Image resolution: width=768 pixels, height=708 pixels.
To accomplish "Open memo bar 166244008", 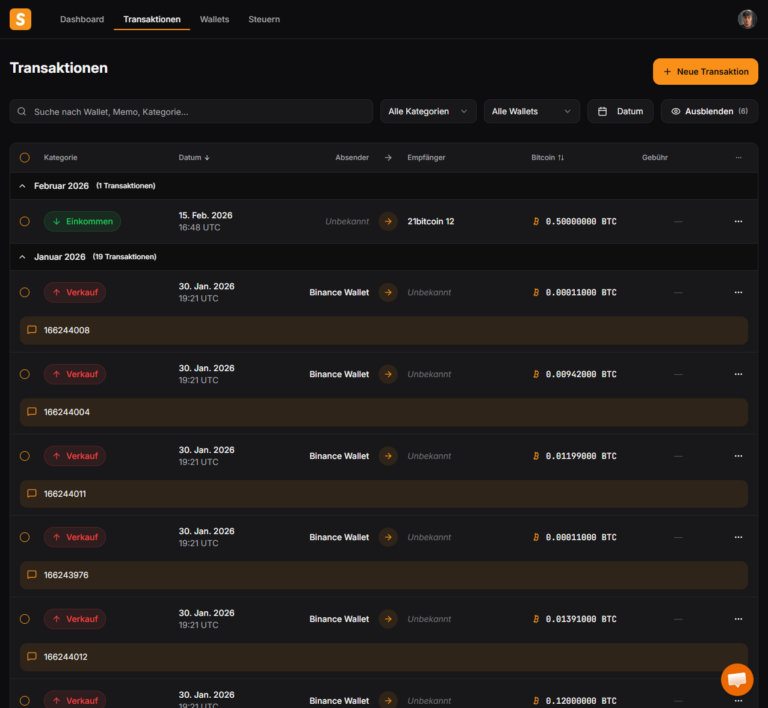I will 384,330.
